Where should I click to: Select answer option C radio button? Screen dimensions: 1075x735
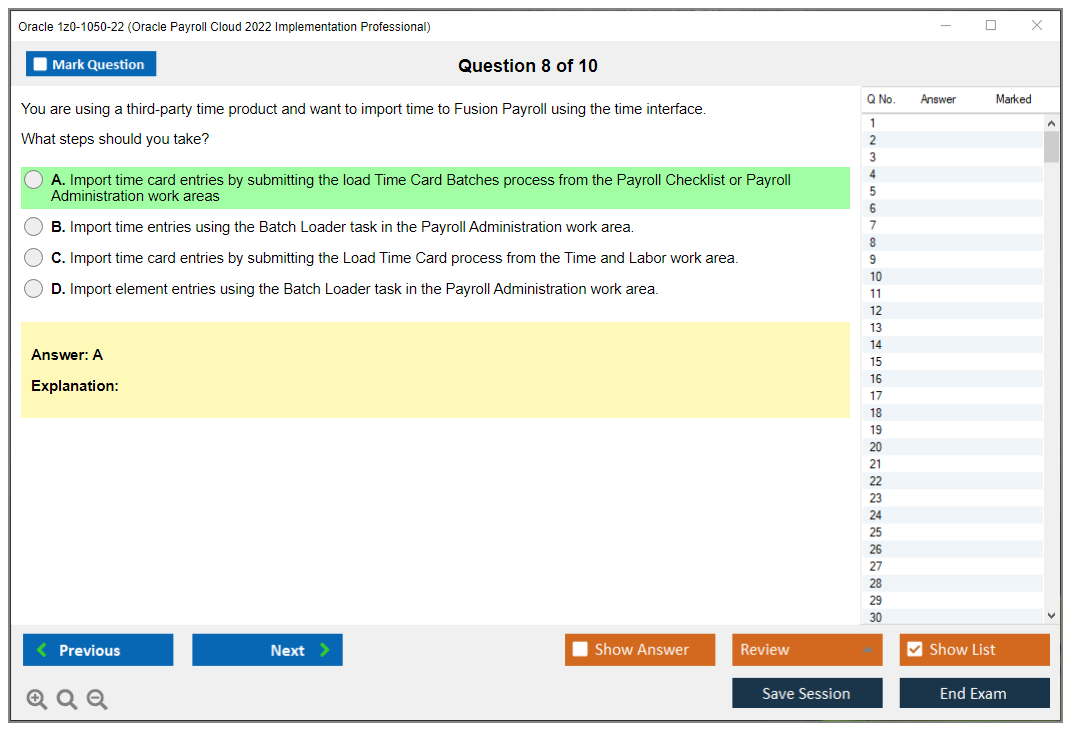[x=33, y=257]
